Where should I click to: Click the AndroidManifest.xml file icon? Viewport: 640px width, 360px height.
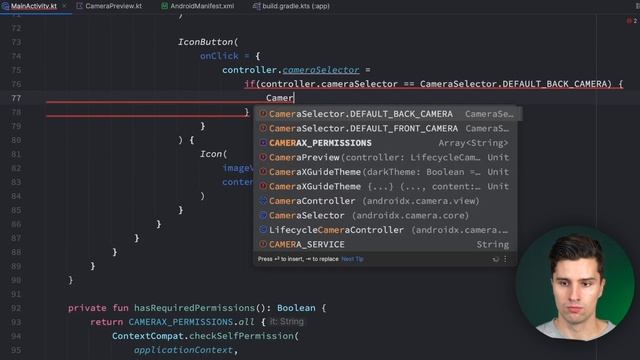point(164,6)
